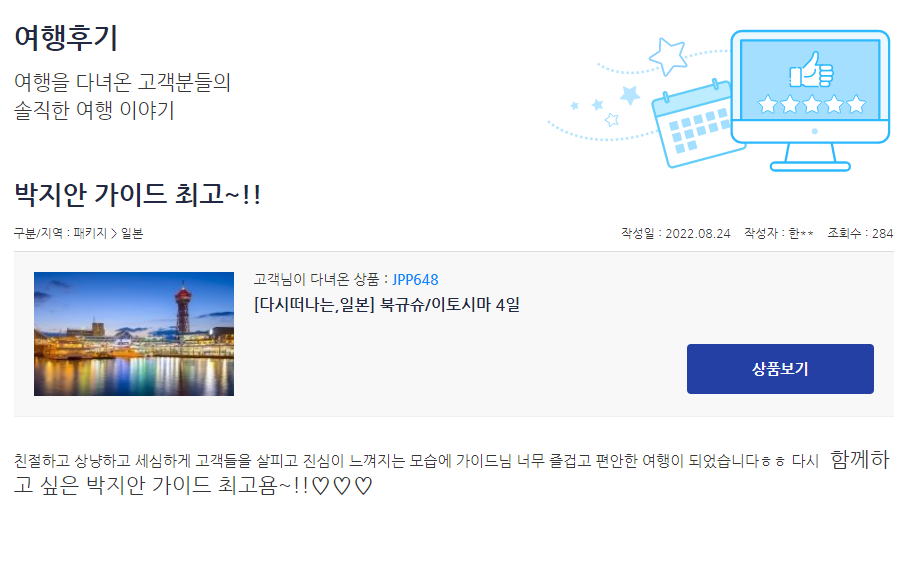914x578 pixels.
Task: Open the JPP648 product code link
Action: coord(415,280)
